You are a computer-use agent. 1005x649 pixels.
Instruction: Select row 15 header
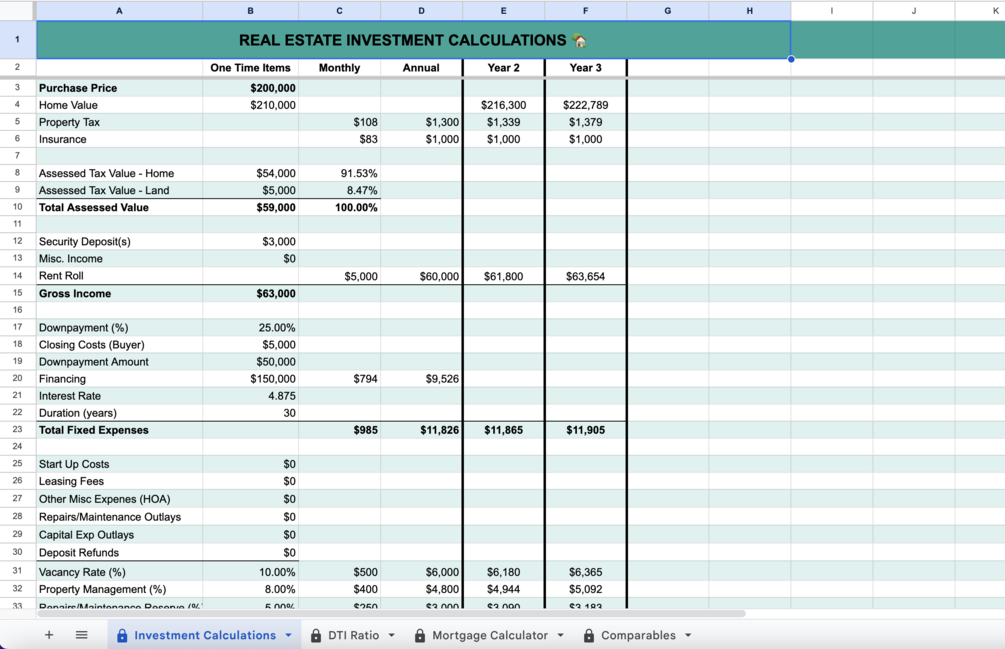(x=17, y=293)
